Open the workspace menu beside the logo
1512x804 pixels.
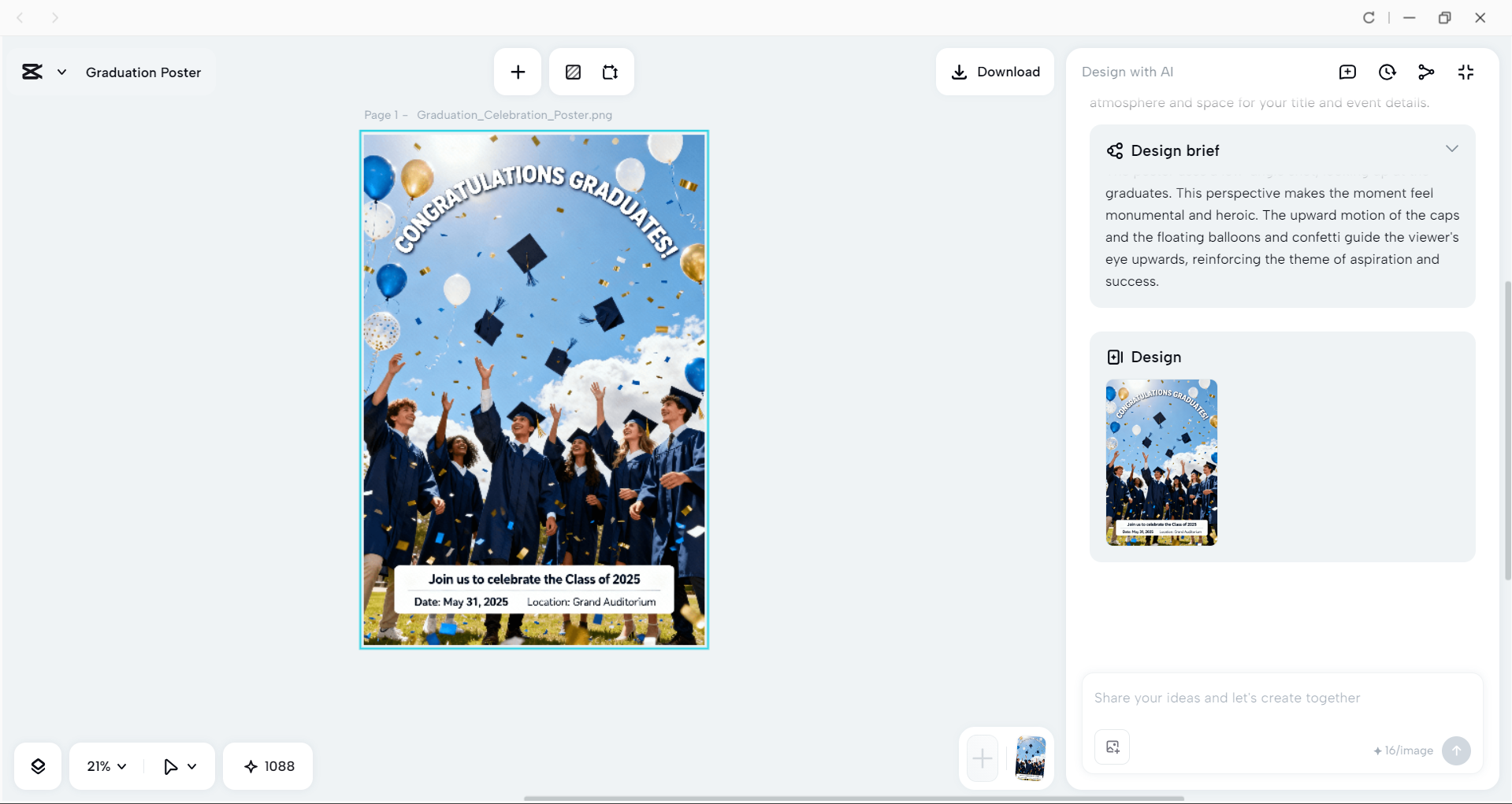[61, 72]
